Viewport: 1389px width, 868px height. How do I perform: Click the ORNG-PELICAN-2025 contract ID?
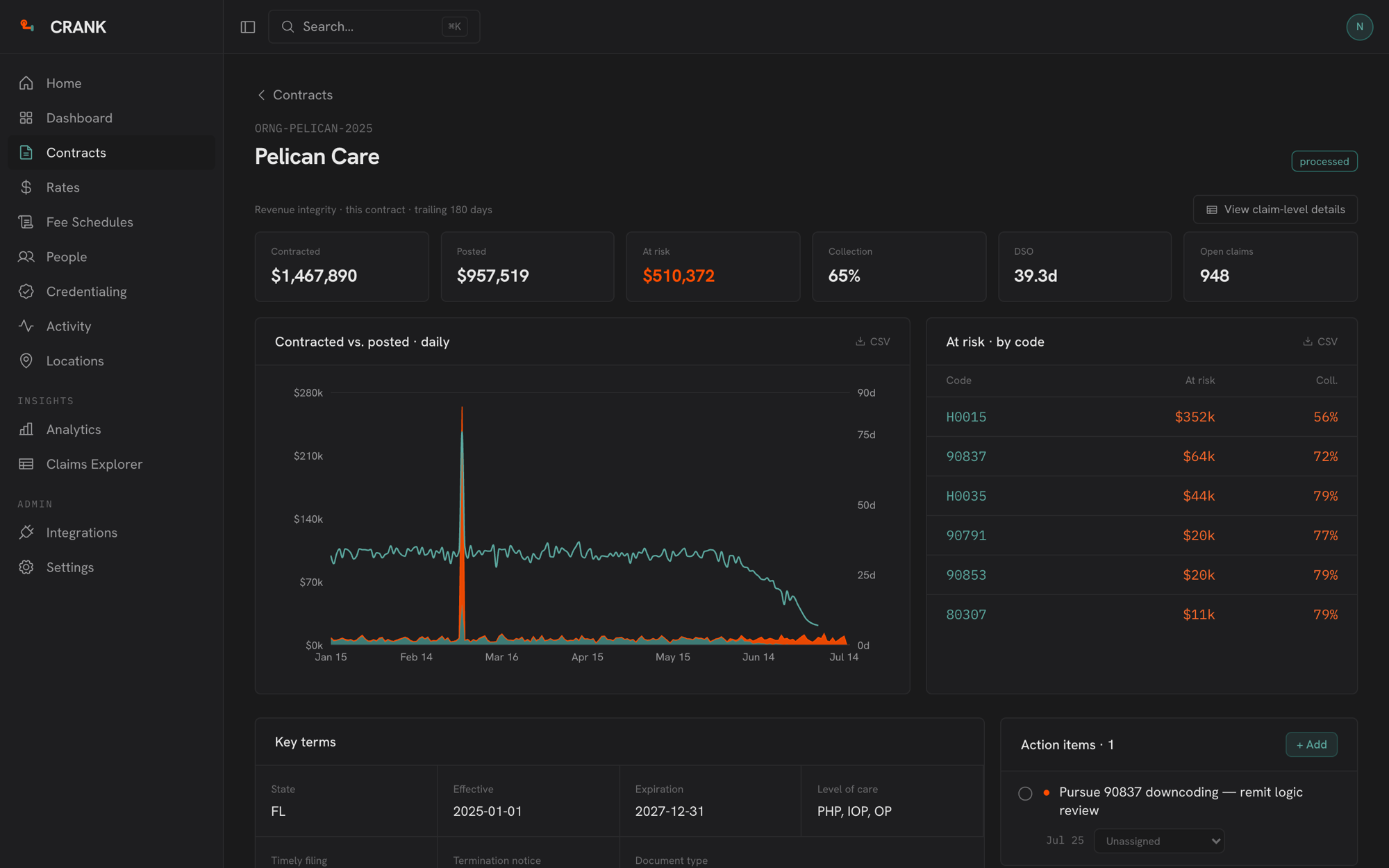click(313, 128)
